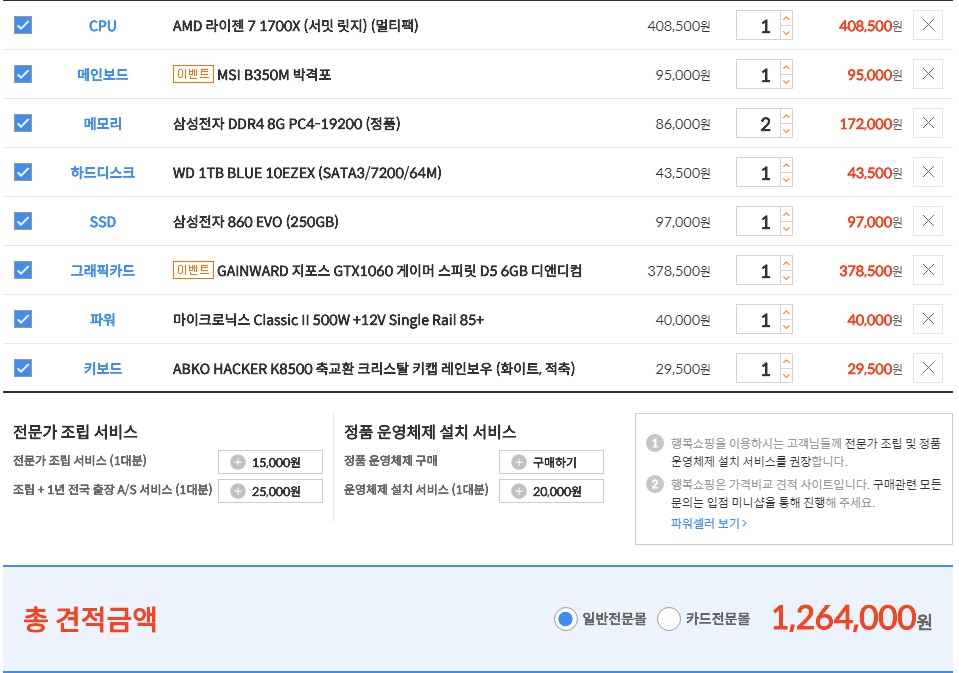Open product 삼성전자 DDR4 8G PC4-19200
959x673 pixels.
286,124
